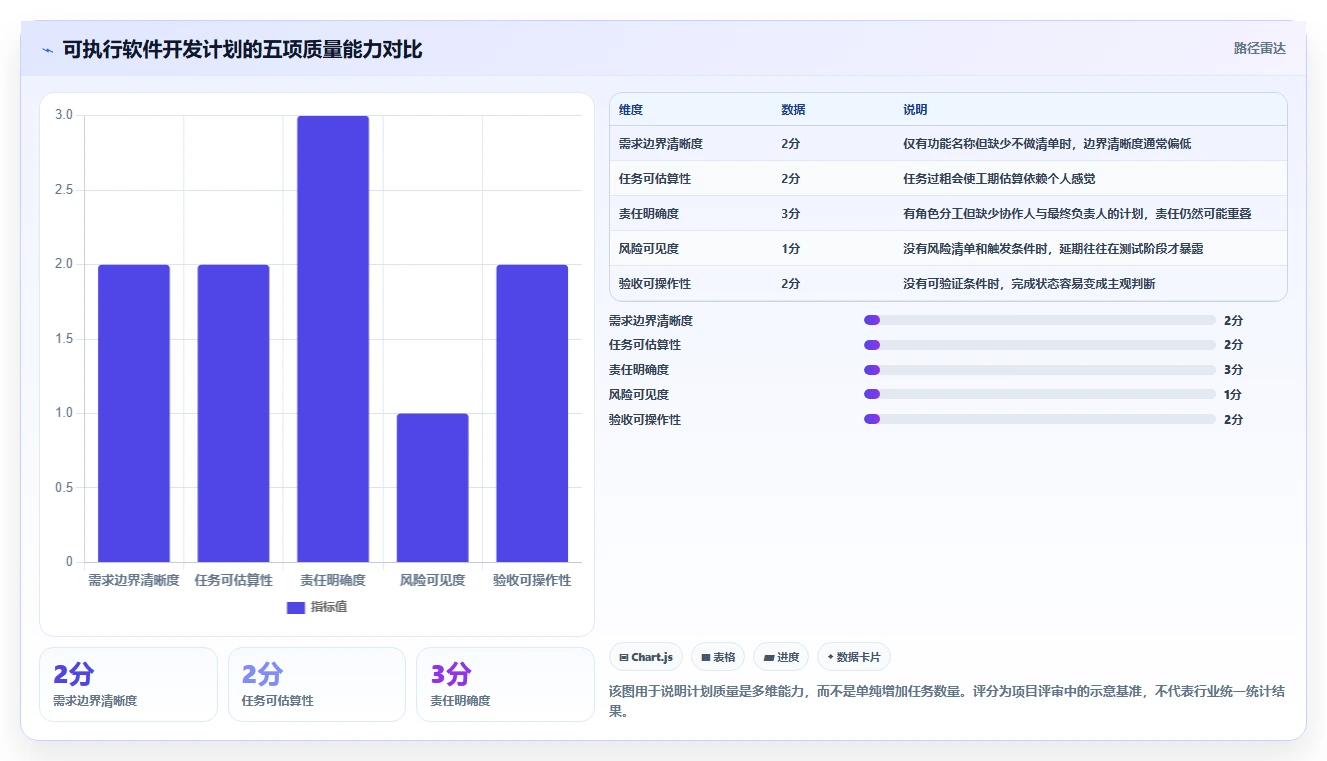
Task: Click table cell 验收可操作性
Action: [655, 284]
